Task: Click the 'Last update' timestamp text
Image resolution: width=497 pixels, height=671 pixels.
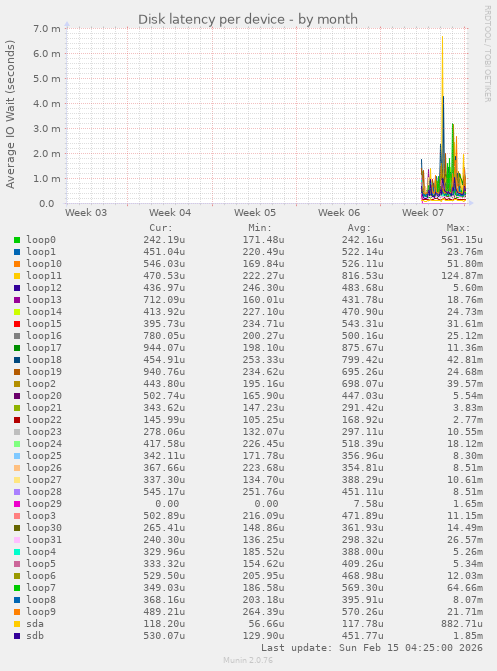Action: pyautogui.click(x=372, y=647)
